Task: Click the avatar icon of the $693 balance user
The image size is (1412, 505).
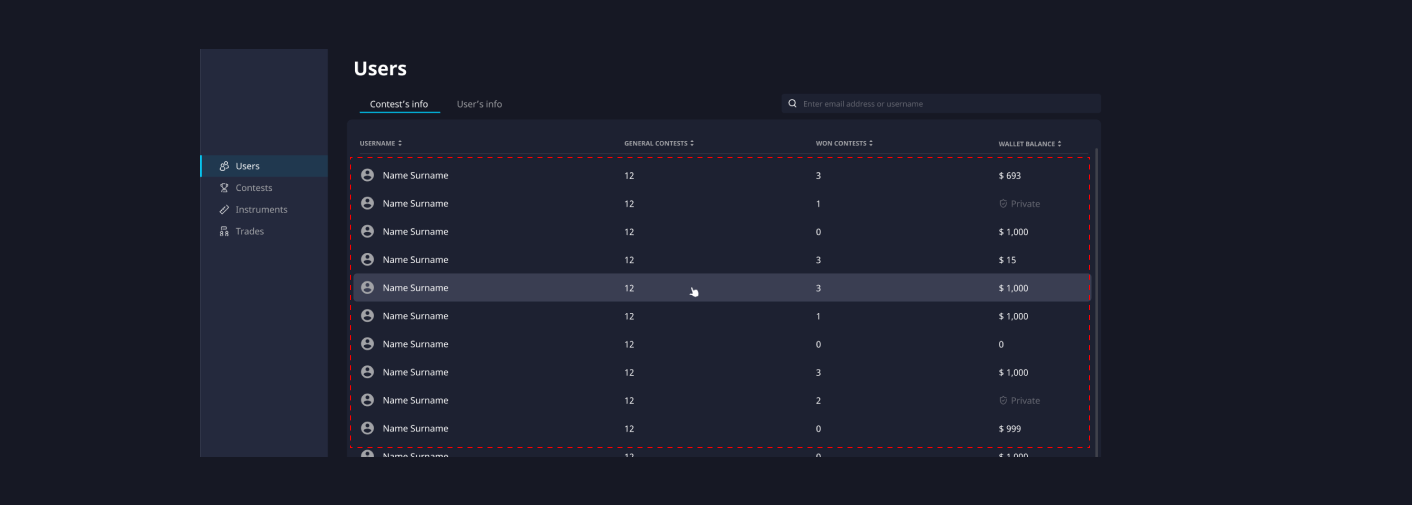Action: 367,175
